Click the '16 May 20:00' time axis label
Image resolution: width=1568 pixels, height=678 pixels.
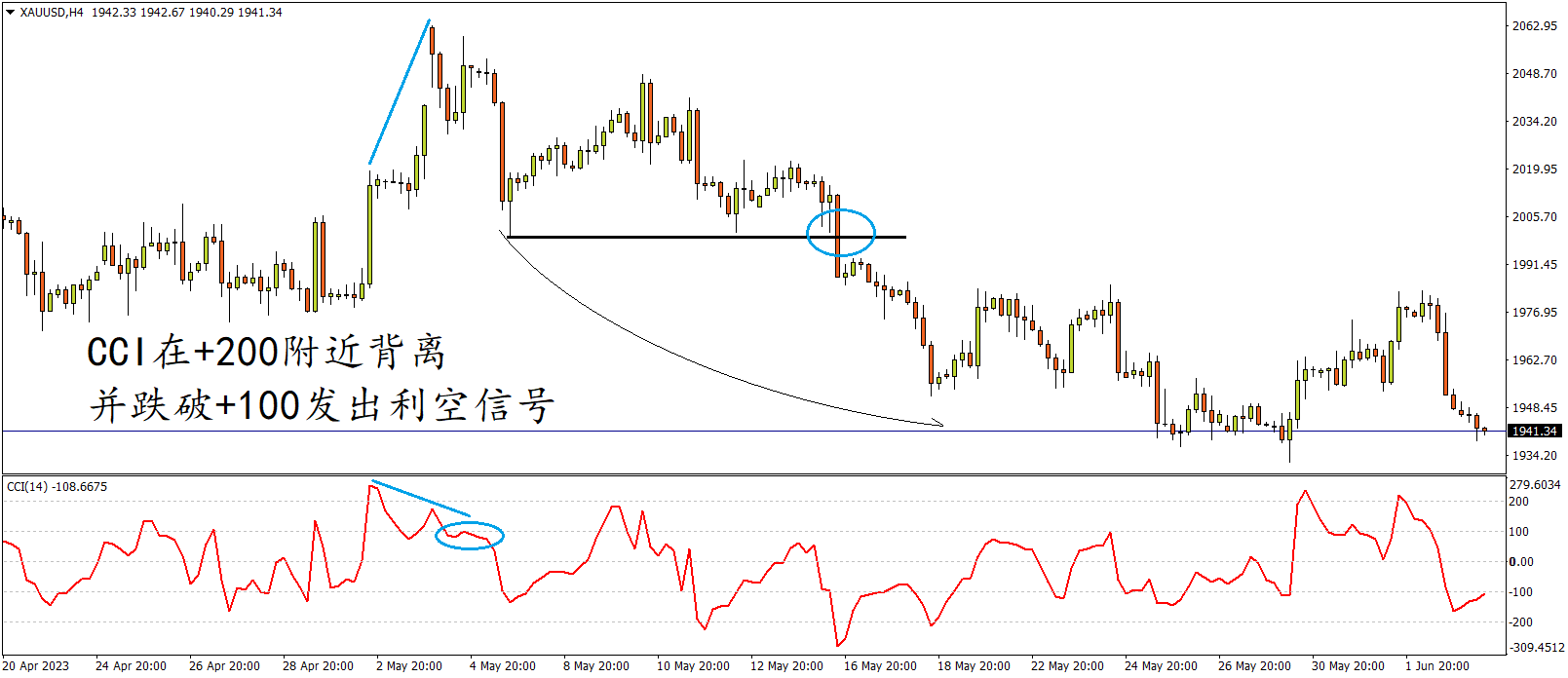(880, 666)
